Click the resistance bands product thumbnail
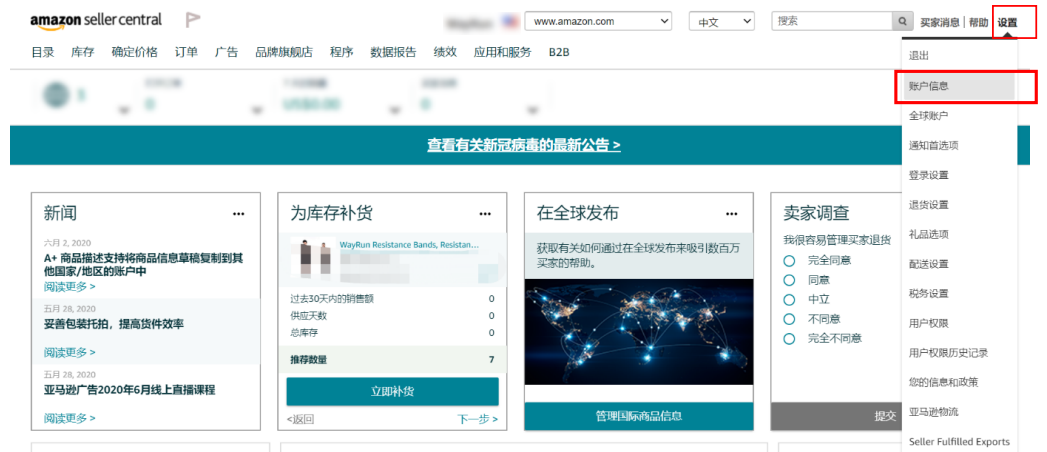The height and width of the screenshot is (452, 1047). 315,257
